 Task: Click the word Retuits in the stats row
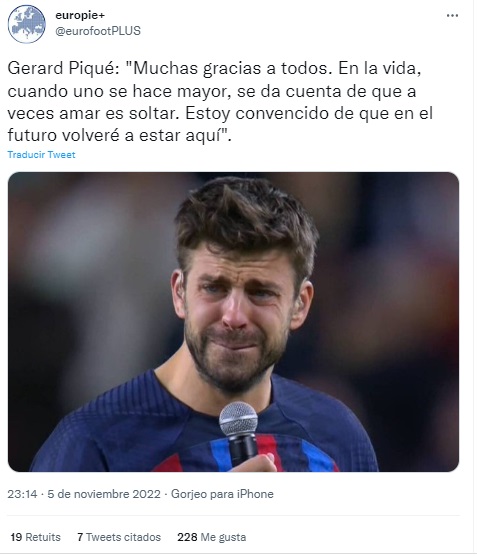43,537
